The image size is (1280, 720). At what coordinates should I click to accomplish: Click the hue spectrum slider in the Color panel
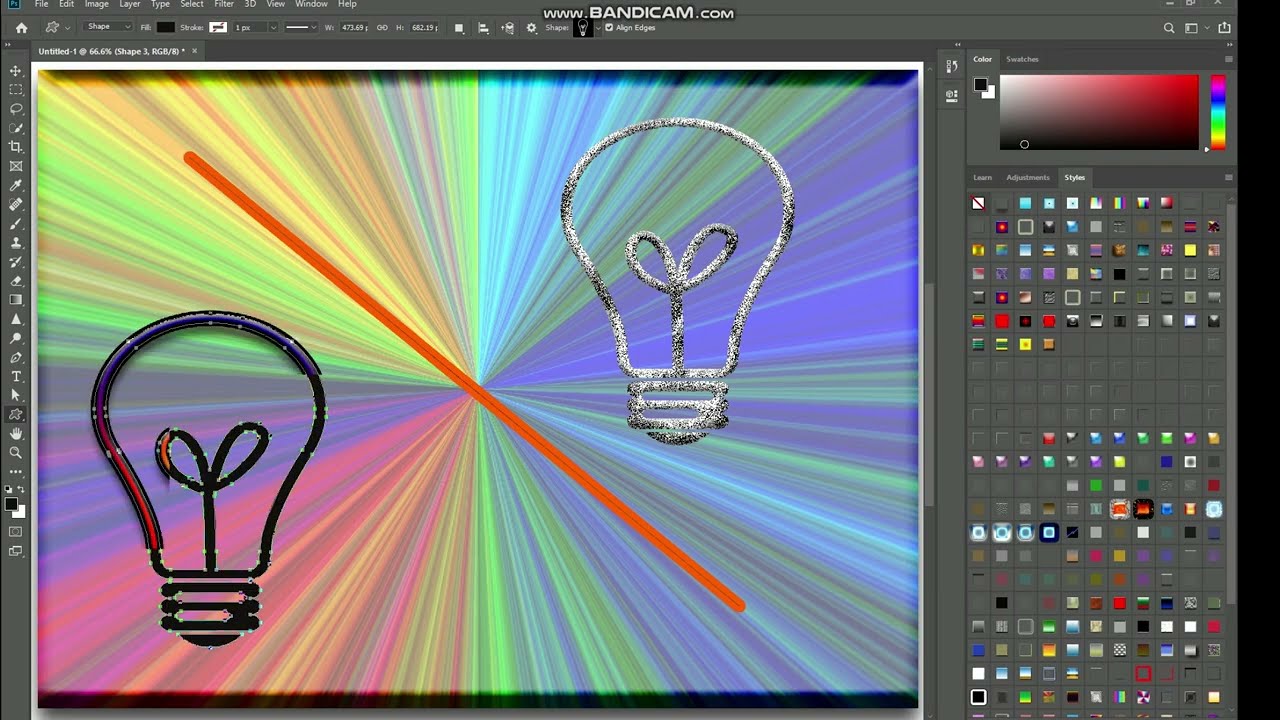click(x=1218, y=112)
